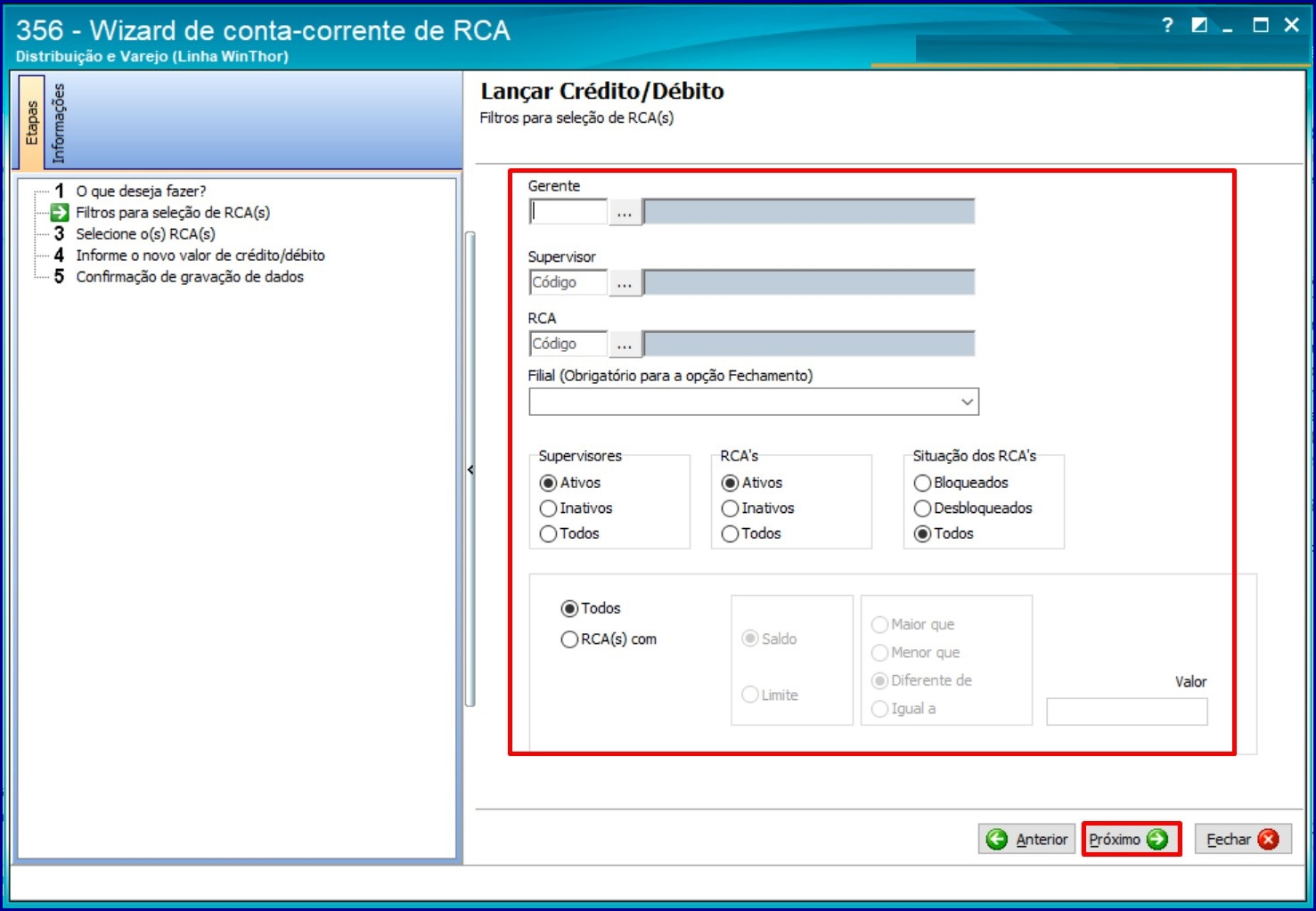Viewport: 1316px width, 911px height.
Task: Click the Gerente description gray field
Action: click(x=809, y=212)
